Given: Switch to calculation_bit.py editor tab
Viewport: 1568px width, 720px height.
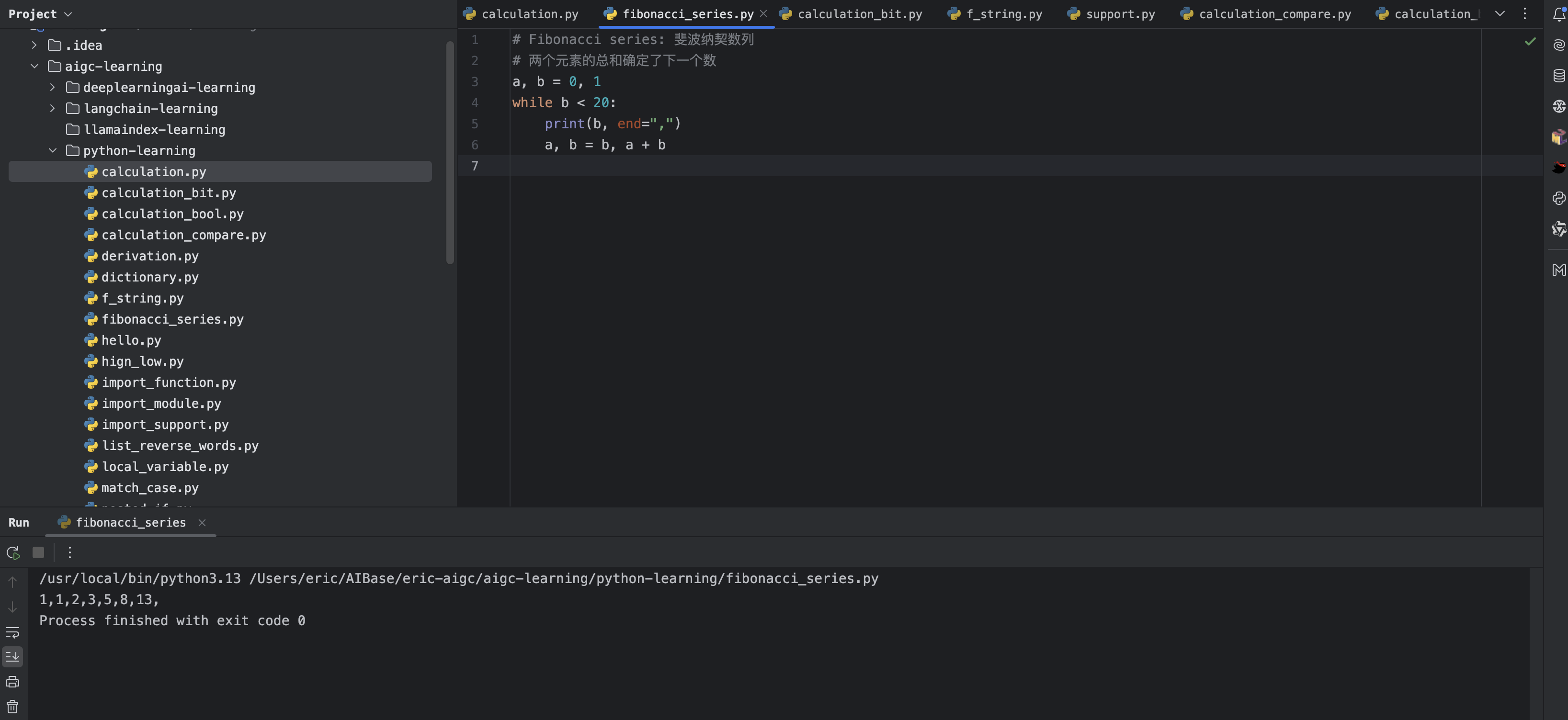Looking at the screenshot, I should pyautogui.click(x=851, y=13).
